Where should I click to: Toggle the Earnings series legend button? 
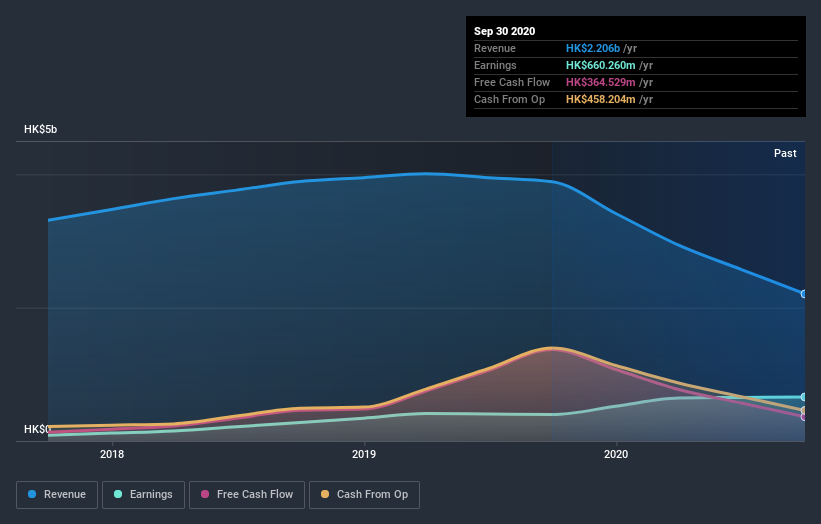143,495
